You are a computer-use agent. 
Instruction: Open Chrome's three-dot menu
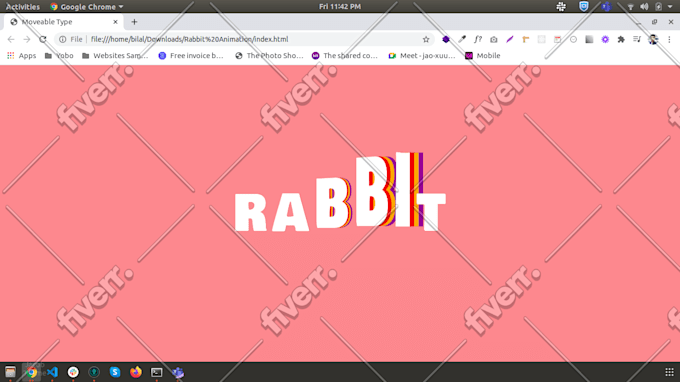(669, 39)
